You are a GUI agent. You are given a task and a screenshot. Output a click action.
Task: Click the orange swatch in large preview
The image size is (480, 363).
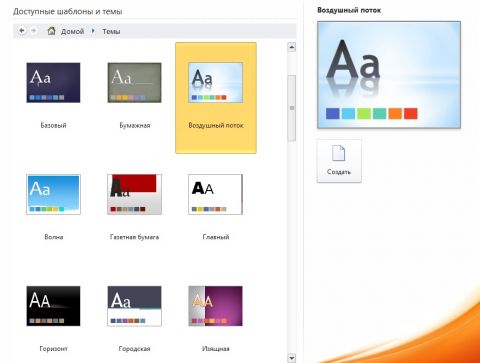tap(395, 114)
